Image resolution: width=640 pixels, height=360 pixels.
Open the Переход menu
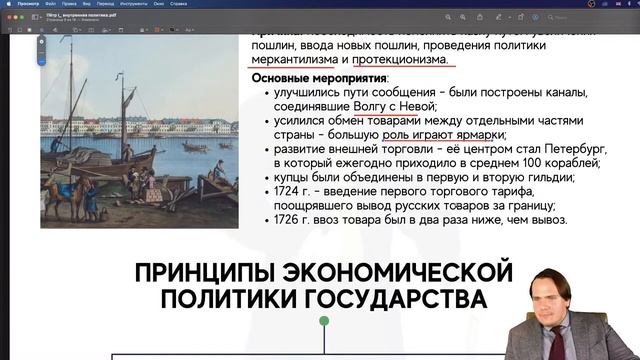tap(105, 4)
